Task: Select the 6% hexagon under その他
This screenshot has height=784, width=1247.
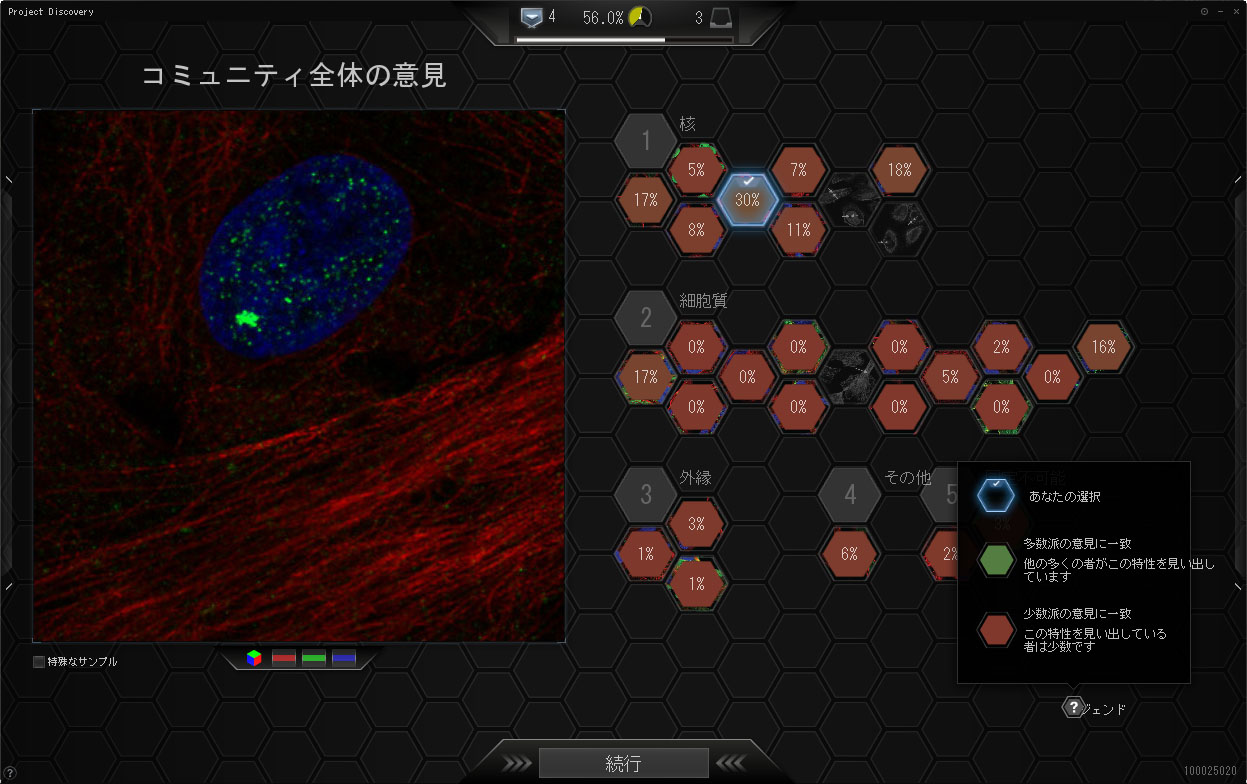Action: click(x=849, y=553)
